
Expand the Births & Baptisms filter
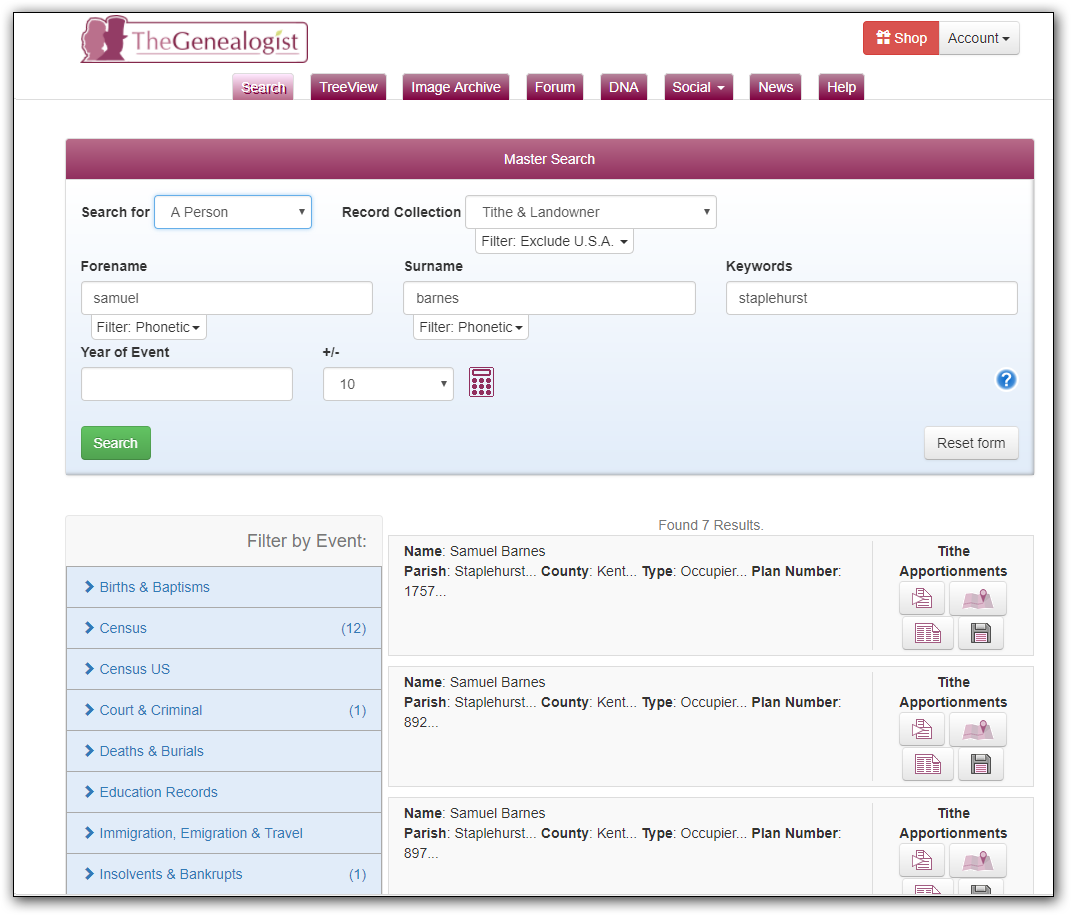point(224,587)
